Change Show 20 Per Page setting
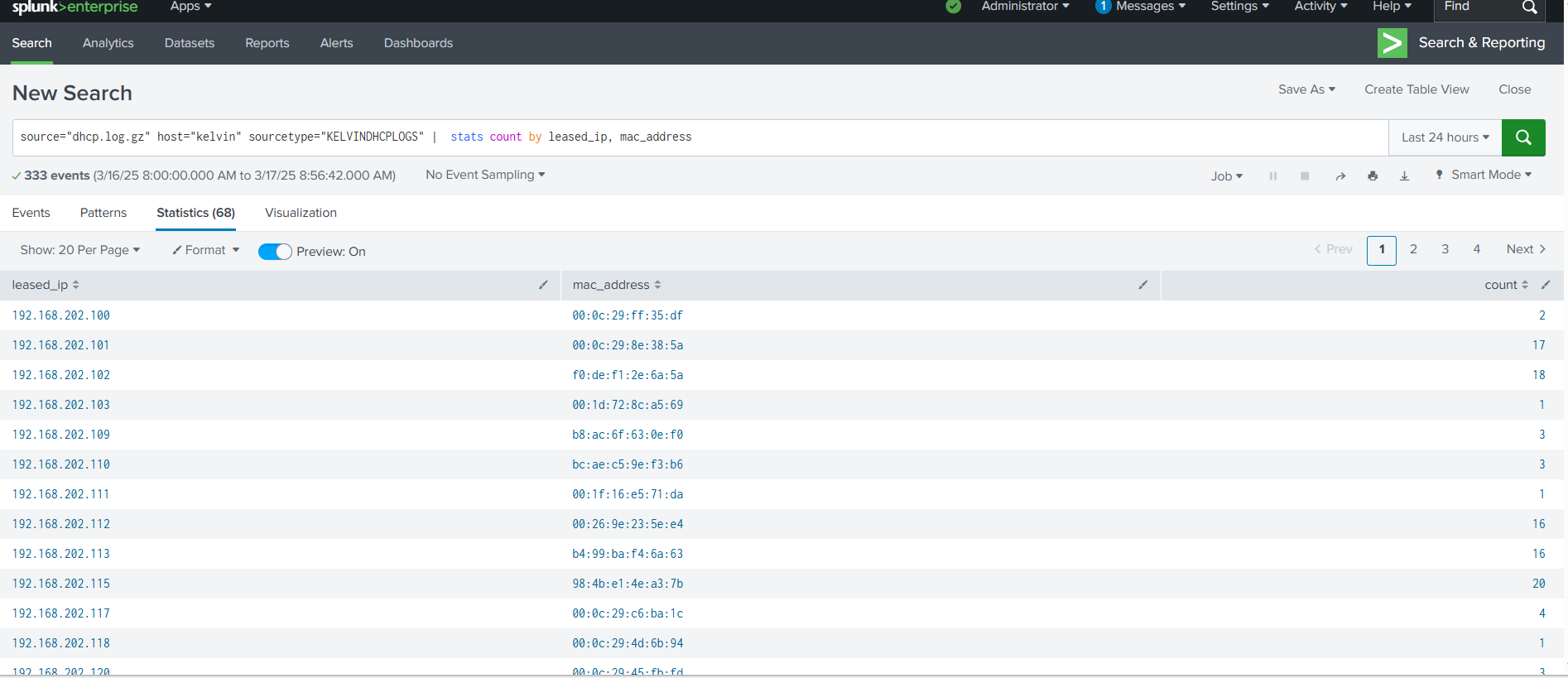Screen dimensions: 1568x678 80,250
